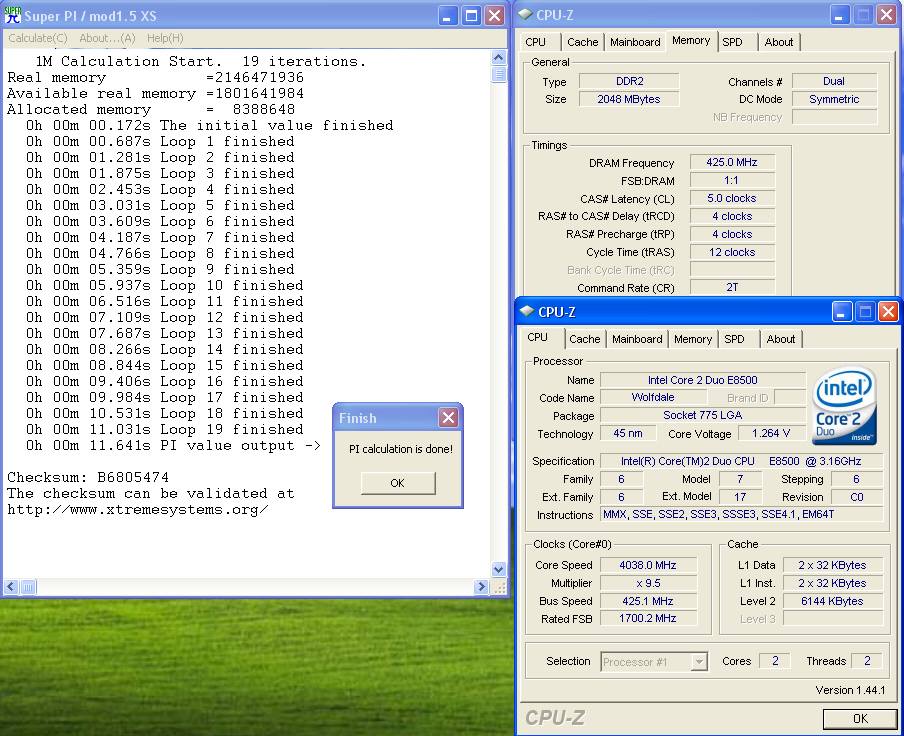This screenshot has height=736, width=904.
Task: Click the front CPU-Z window title icon
Action: click(528, 311)
